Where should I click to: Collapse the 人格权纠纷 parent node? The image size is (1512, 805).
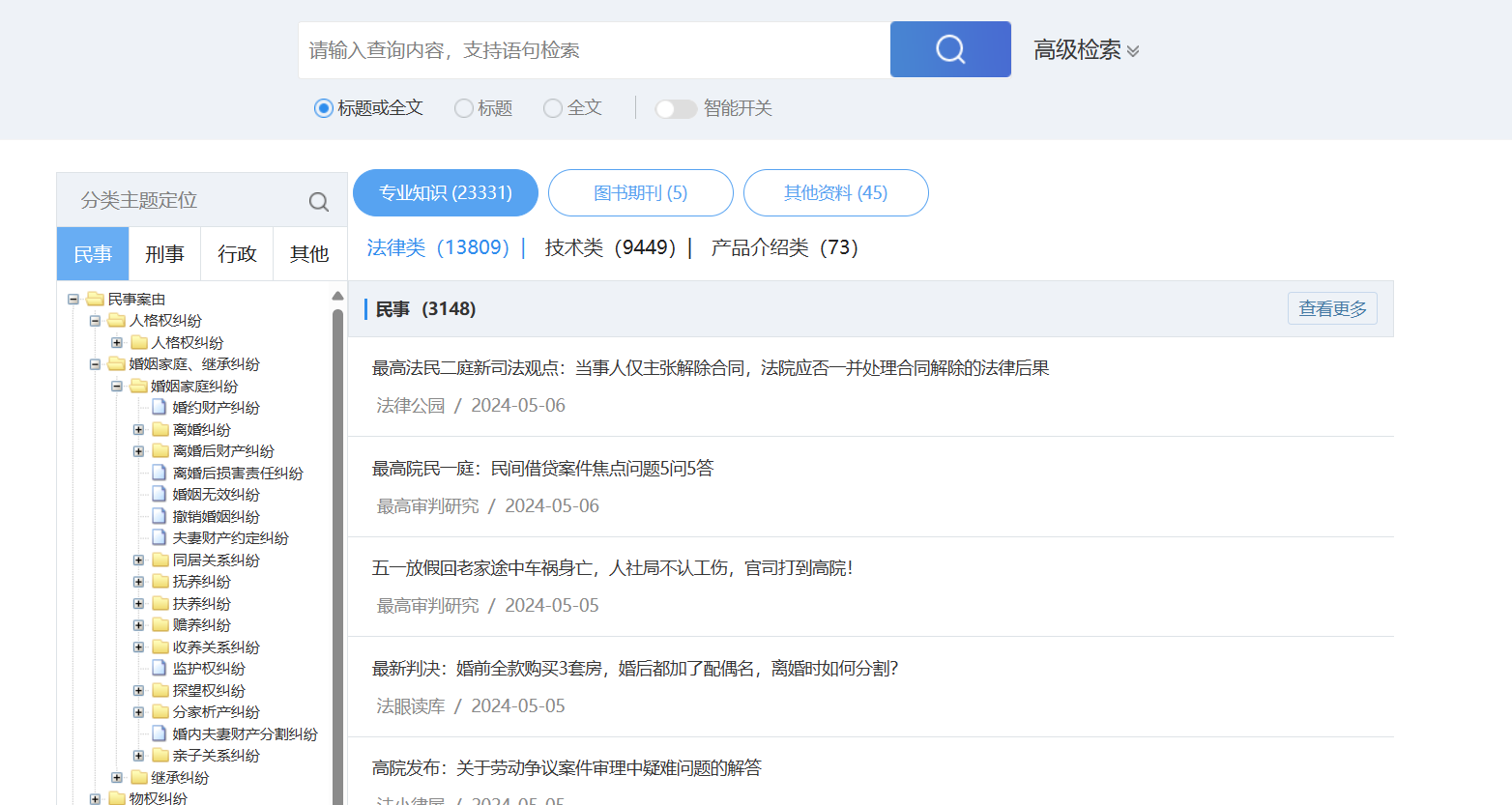[95, 321]
